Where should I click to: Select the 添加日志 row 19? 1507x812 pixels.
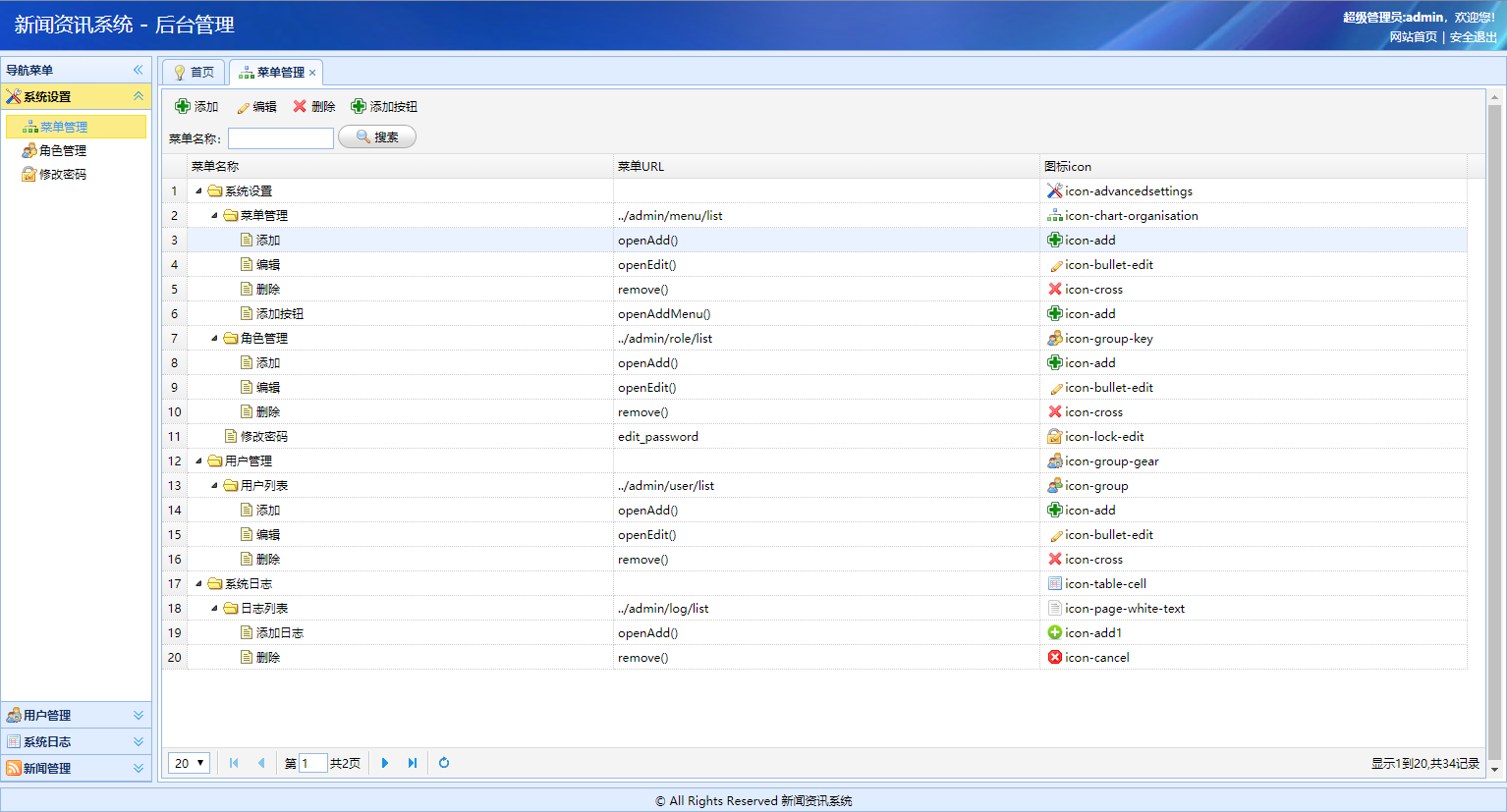(x=814, y=632)
